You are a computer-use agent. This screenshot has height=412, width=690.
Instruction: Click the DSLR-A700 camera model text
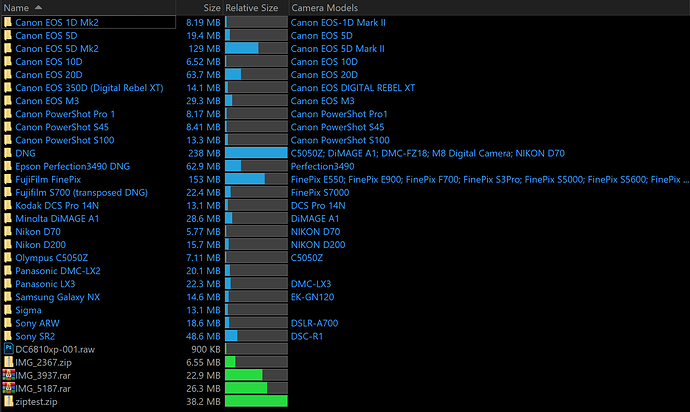314,323
